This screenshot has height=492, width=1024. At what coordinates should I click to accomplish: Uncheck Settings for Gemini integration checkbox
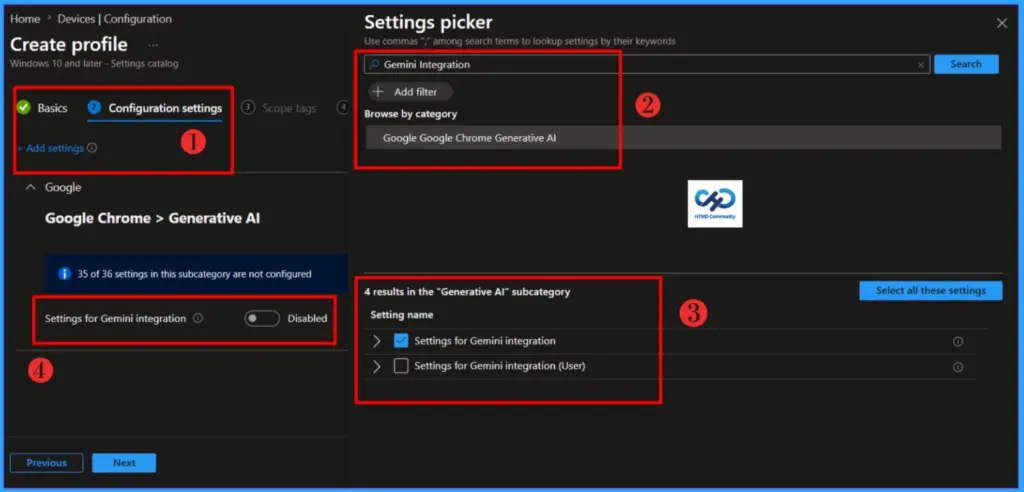coord(401,340)
